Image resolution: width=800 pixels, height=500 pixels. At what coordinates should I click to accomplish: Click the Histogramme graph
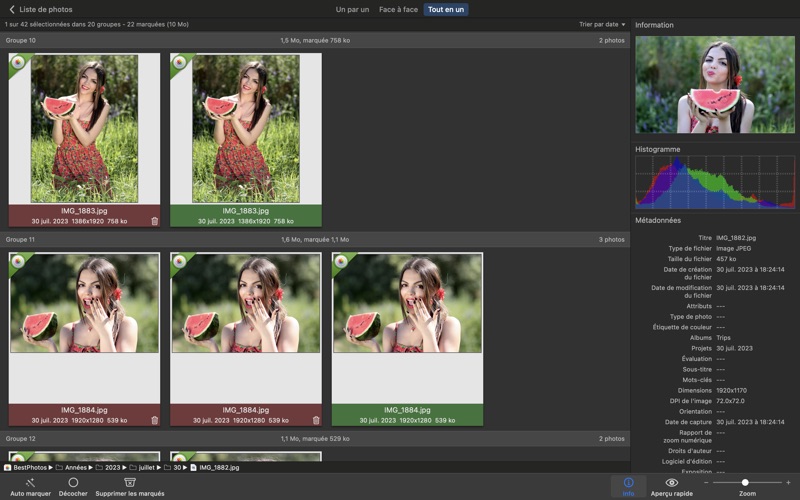pos(715,182)
